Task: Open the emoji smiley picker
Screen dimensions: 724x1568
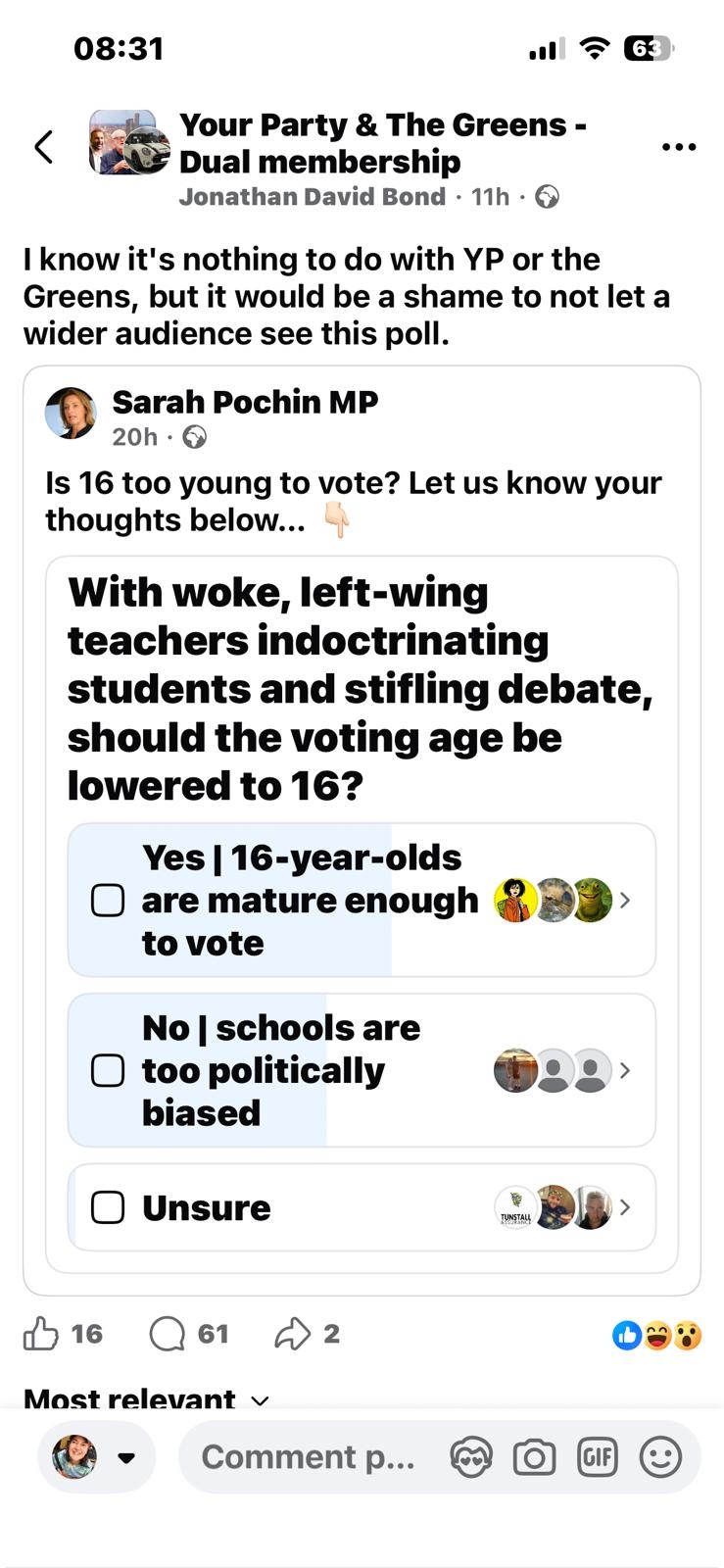Action: click(660, 1457)
